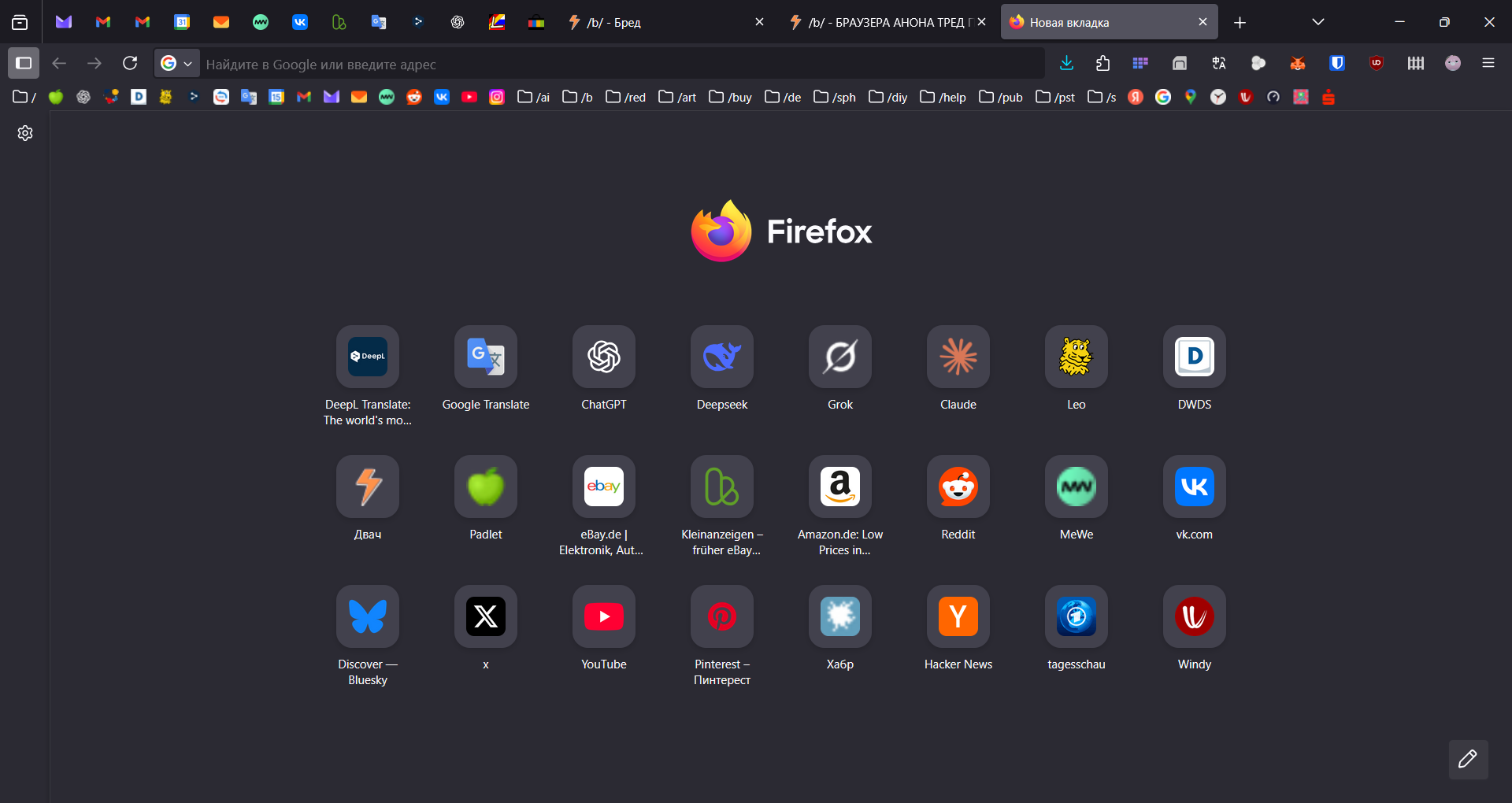The width and height of the screenshot is (1512, 803).
Task: Open the Instagram bookmark in bookmarks bar
Action: (497, 97)
